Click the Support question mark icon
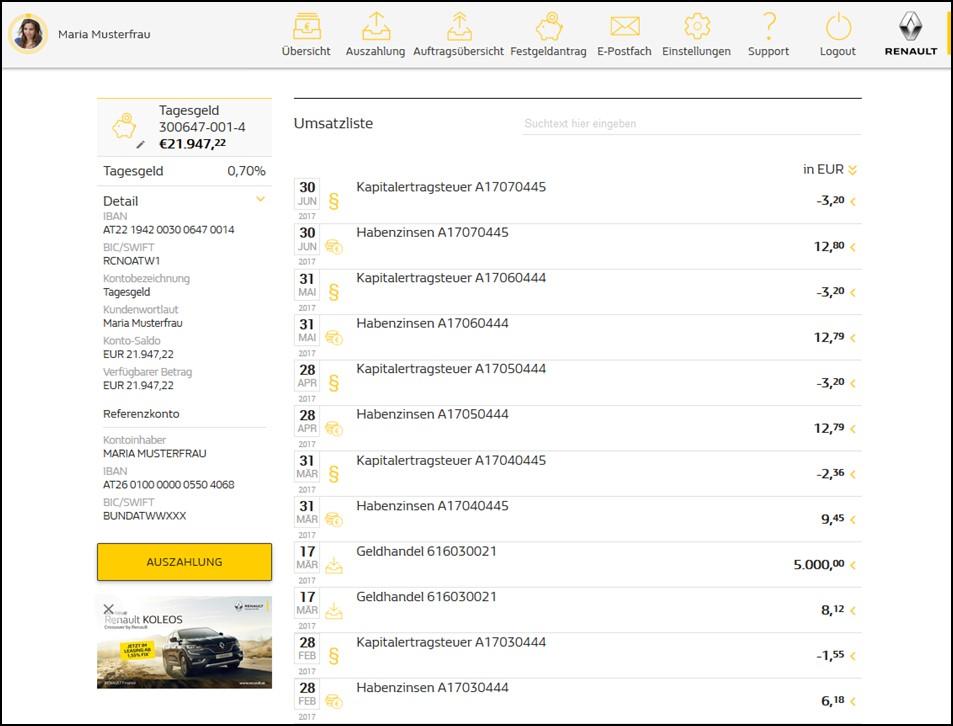The width and height of the screenshot is (953, 726). coord(768,28)
